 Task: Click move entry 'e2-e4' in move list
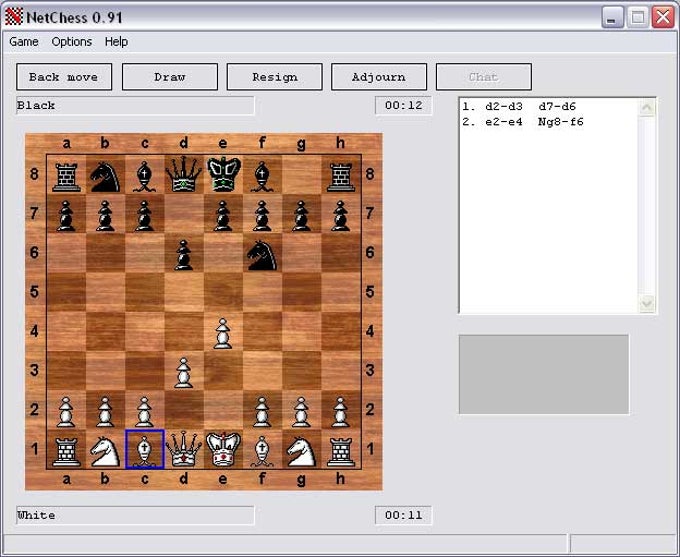503,122
